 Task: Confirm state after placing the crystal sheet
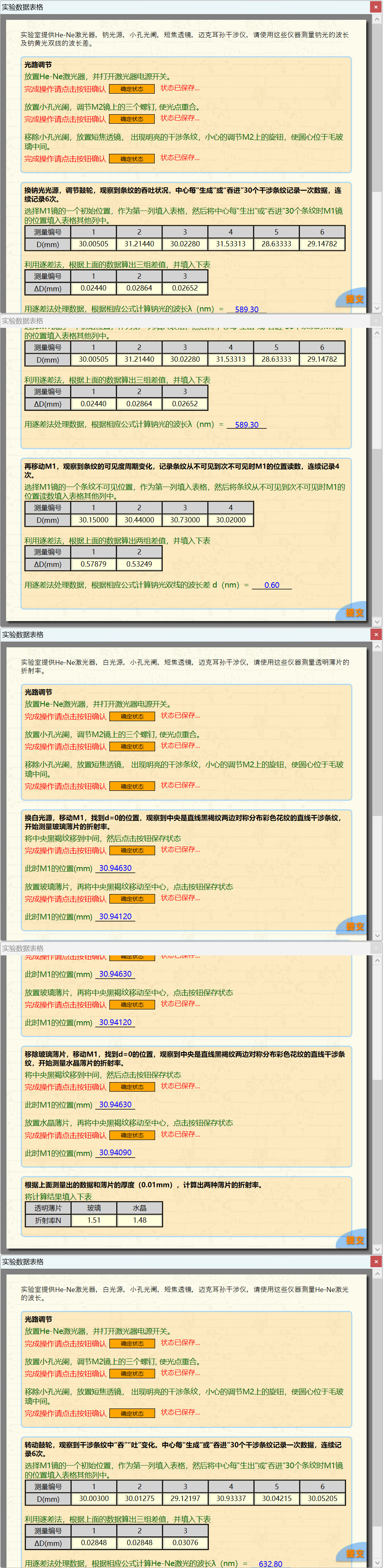(131, 1135)
